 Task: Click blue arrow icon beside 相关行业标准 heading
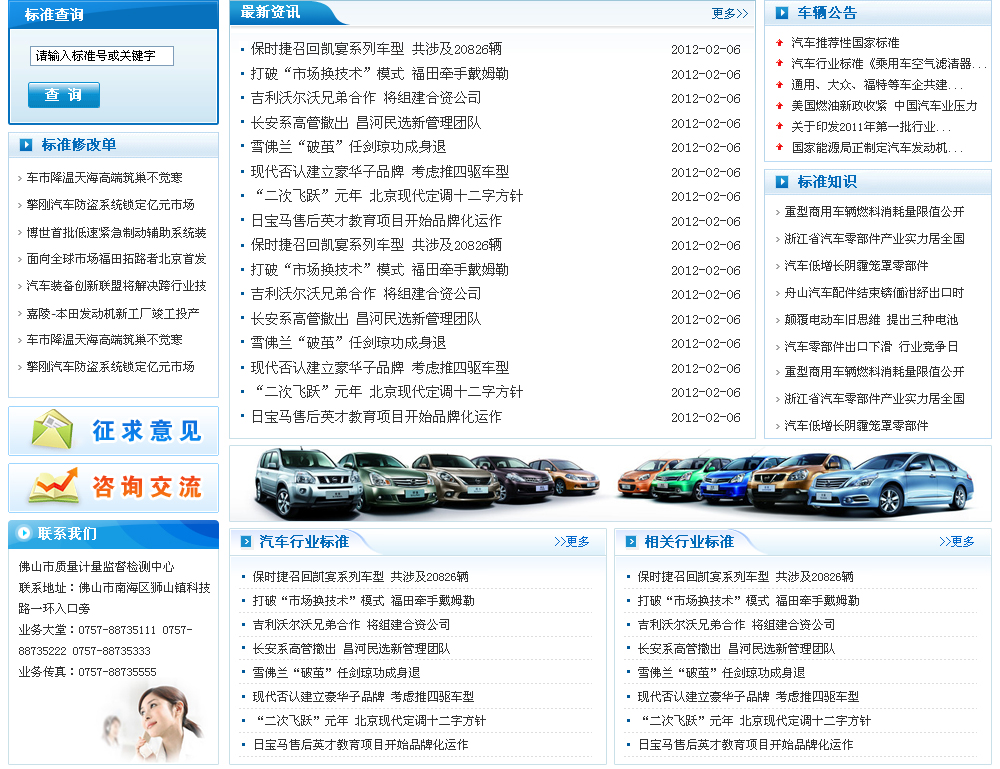(630, 542)
